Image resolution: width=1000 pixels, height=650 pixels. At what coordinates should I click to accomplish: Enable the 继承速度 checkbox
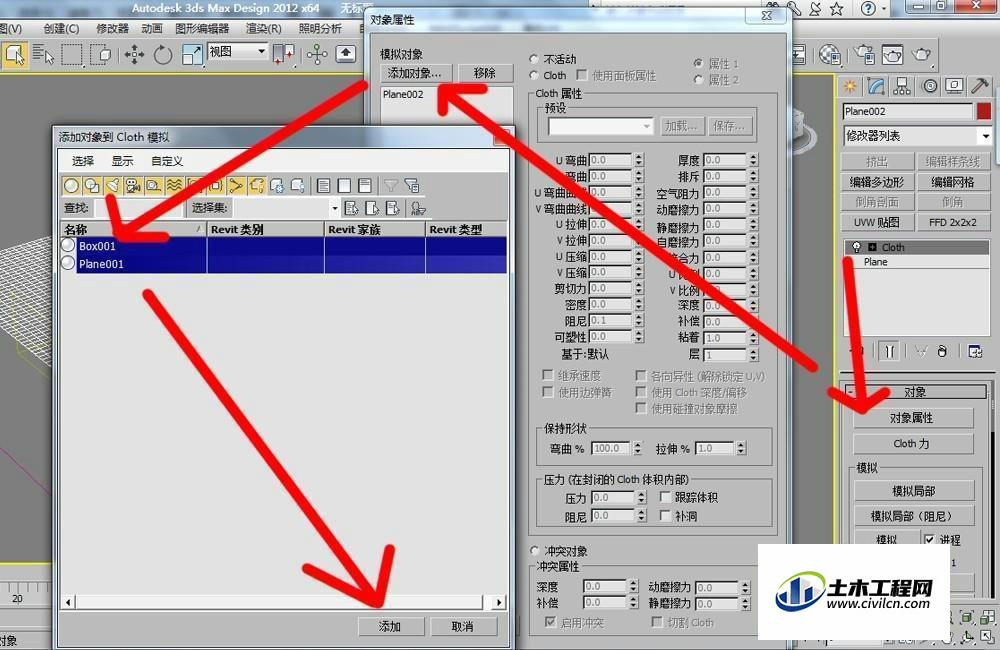(547, 375)
